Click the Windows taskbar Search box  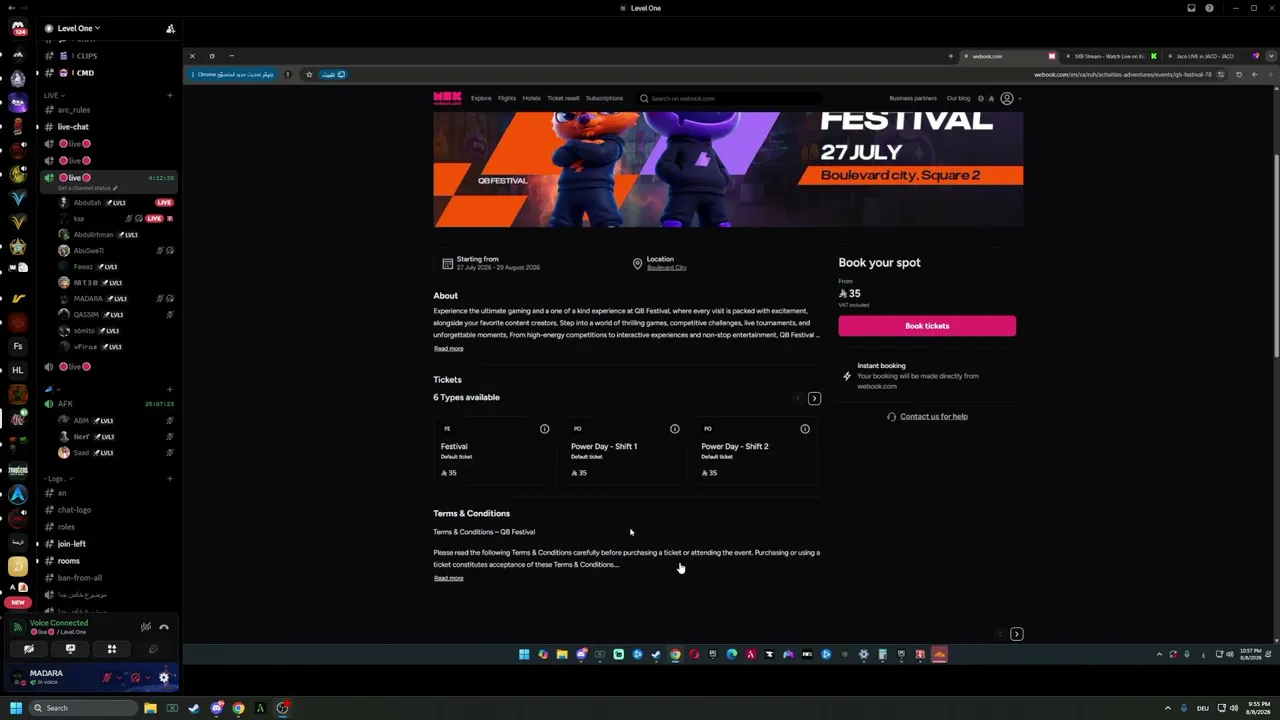(83, 708)
